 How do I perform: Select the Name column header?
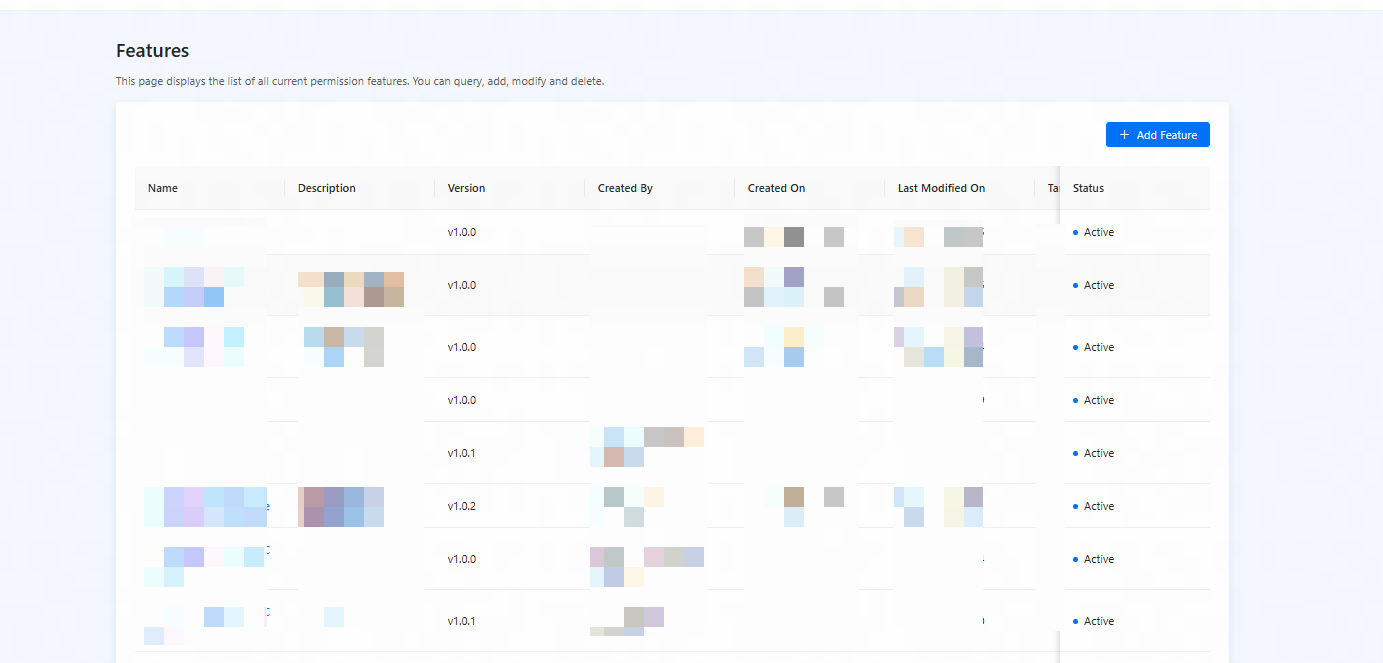[163, 188]
